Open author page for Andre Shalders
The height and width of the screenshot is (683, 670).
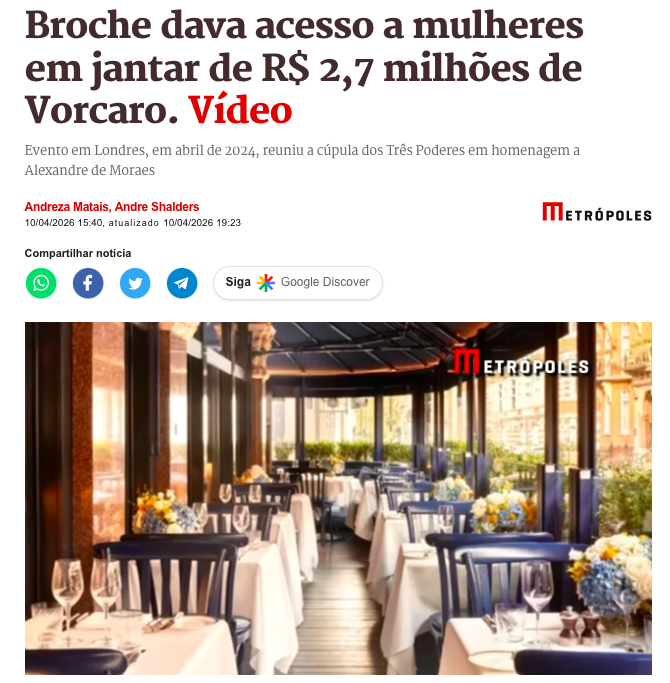tap(157, 206)
